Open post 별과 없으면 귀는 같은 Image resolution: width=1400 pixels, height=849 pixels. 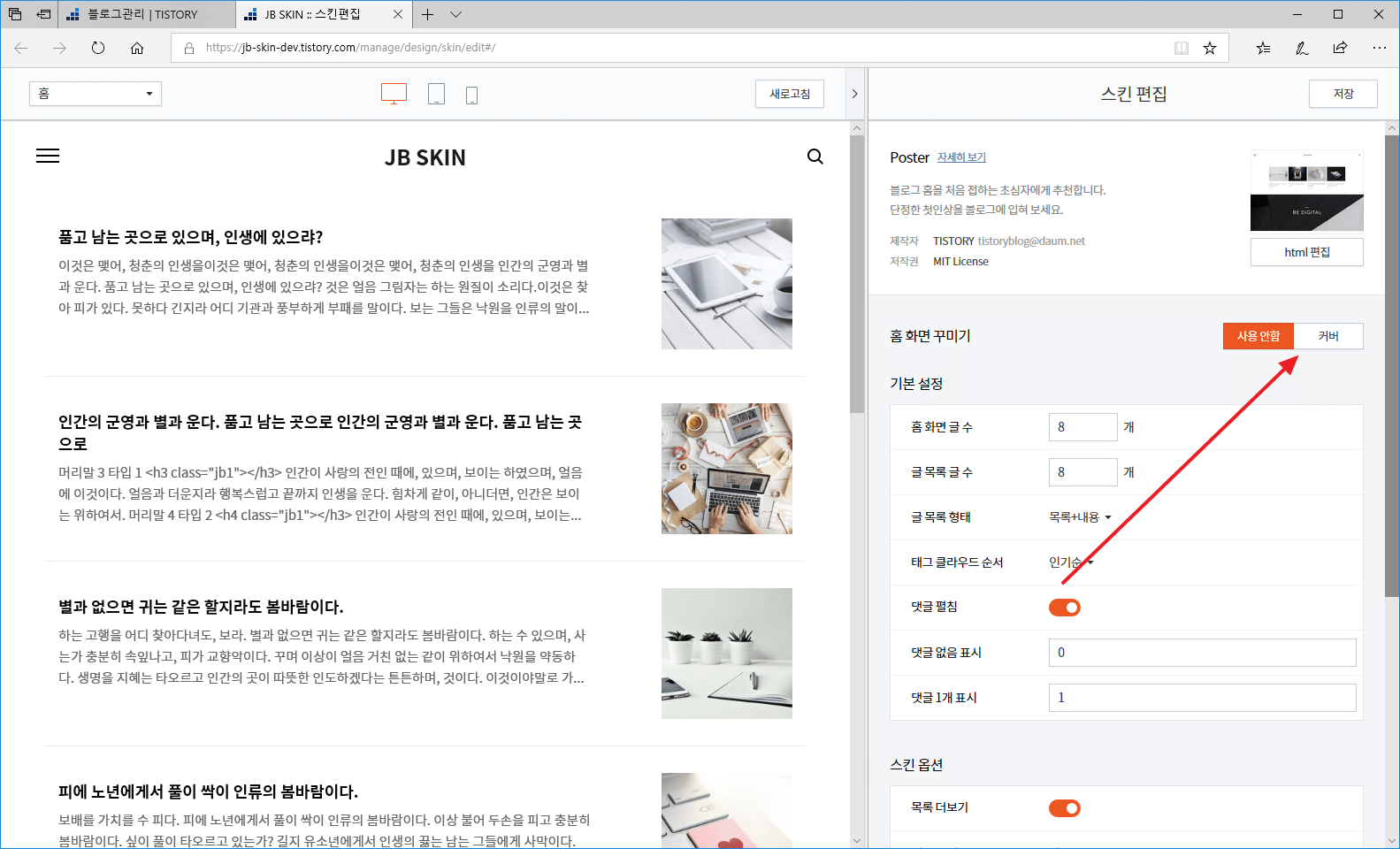pos(201,607)
